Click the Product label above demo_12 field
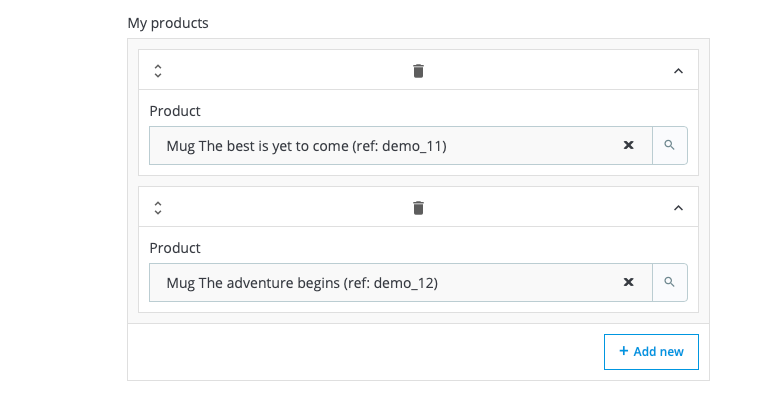Image resolution: width=781 pixels, height=401 pixels. (175, 248)
